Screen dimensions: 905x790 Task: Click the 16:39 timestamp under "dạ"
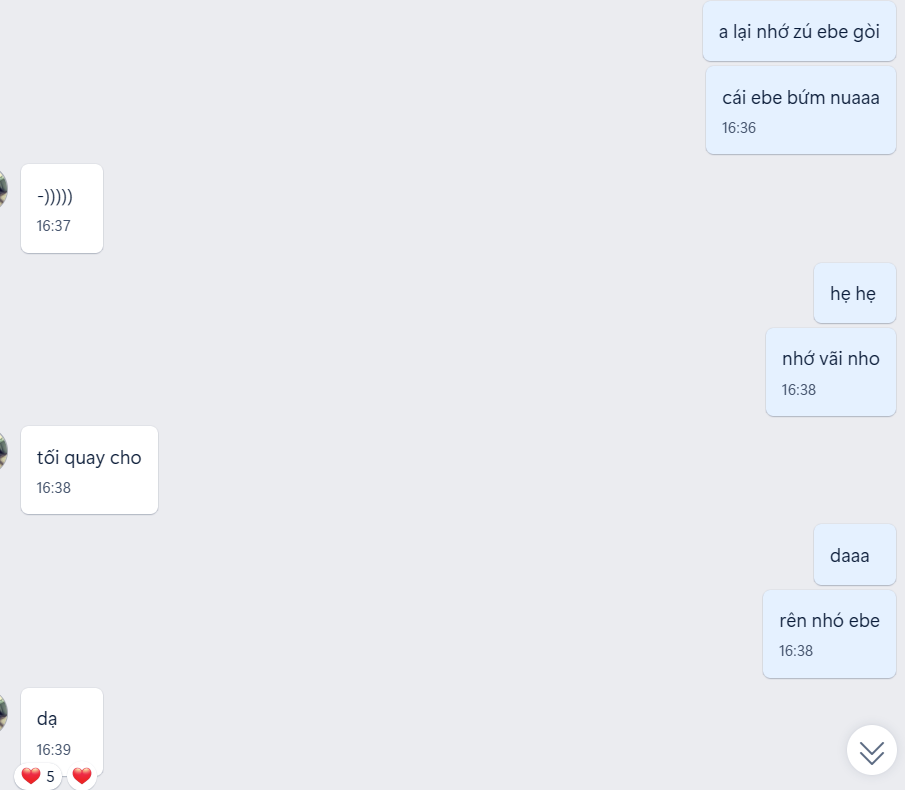[54, 750]
